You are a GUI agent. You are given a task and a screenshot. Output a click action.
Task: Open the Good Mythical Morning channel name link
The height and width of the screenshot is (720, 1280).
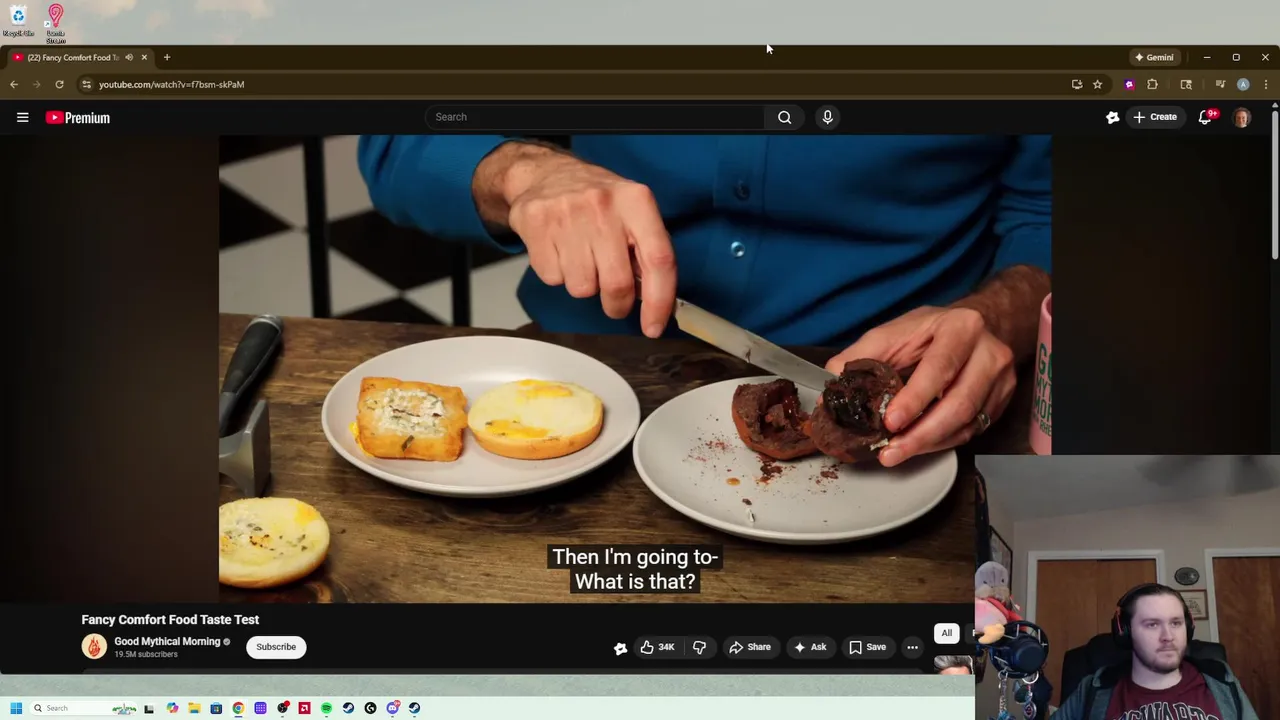pos(167,641)
